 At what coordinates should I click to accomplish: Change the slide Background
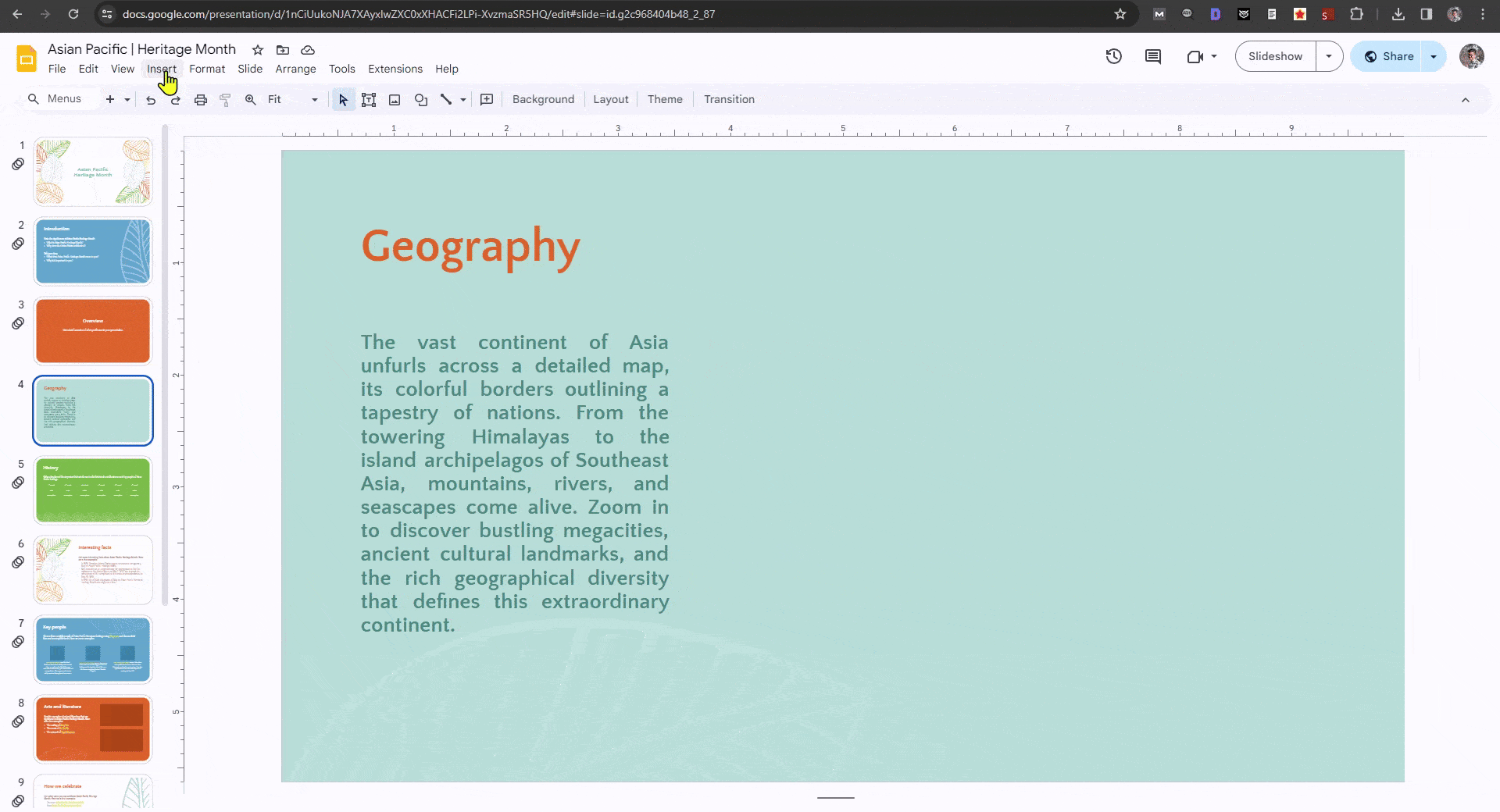click(x=543, y=99)
